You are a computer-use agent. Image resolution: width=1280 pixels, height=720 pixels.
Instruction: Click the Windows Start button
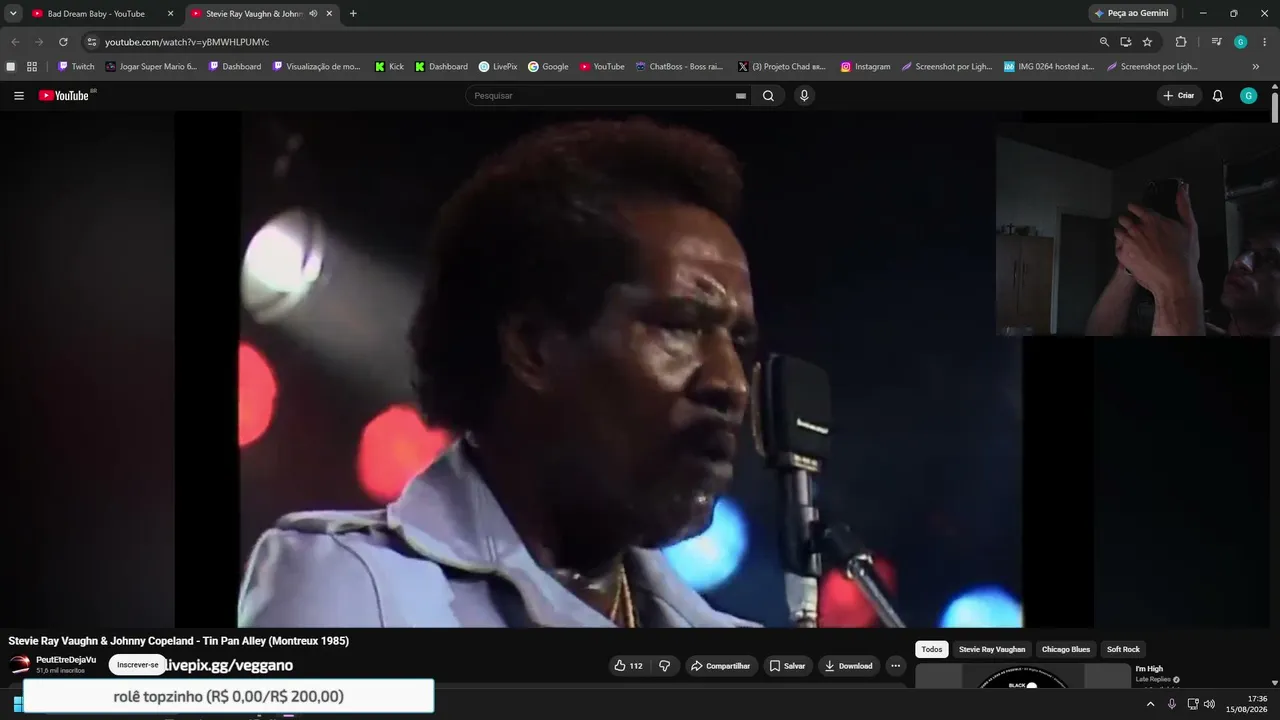click(x=18, y=704)
